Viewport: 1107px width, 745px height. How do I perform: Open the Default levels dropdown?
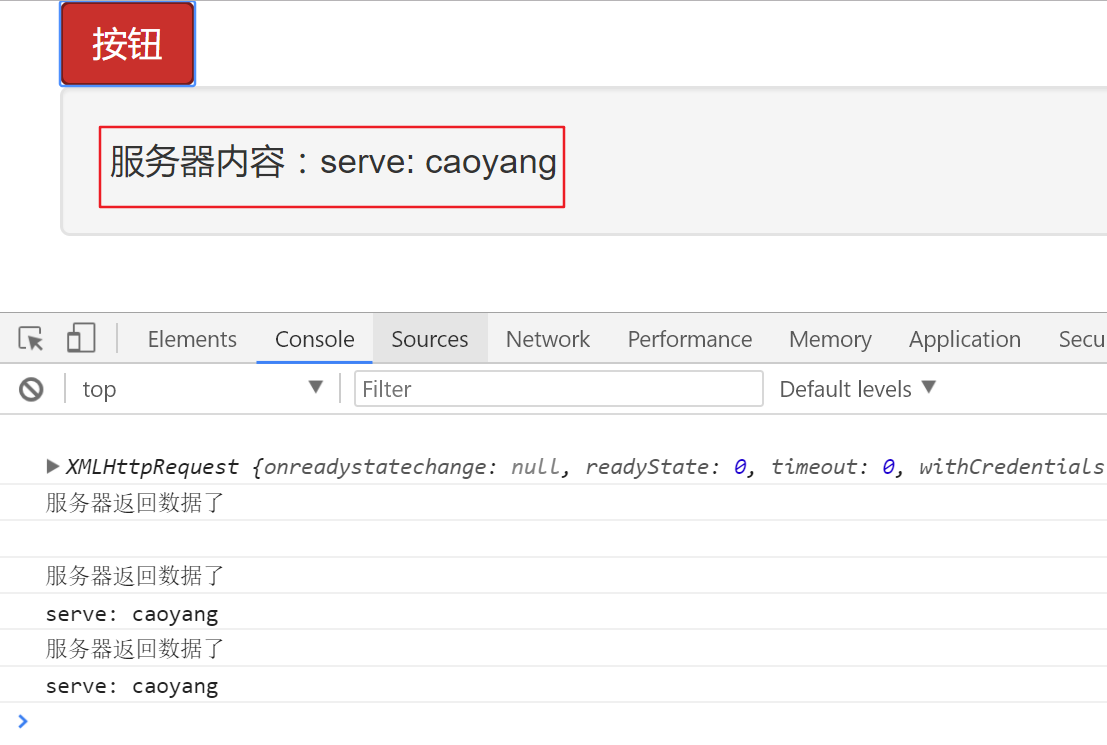[x=857, y=389]
